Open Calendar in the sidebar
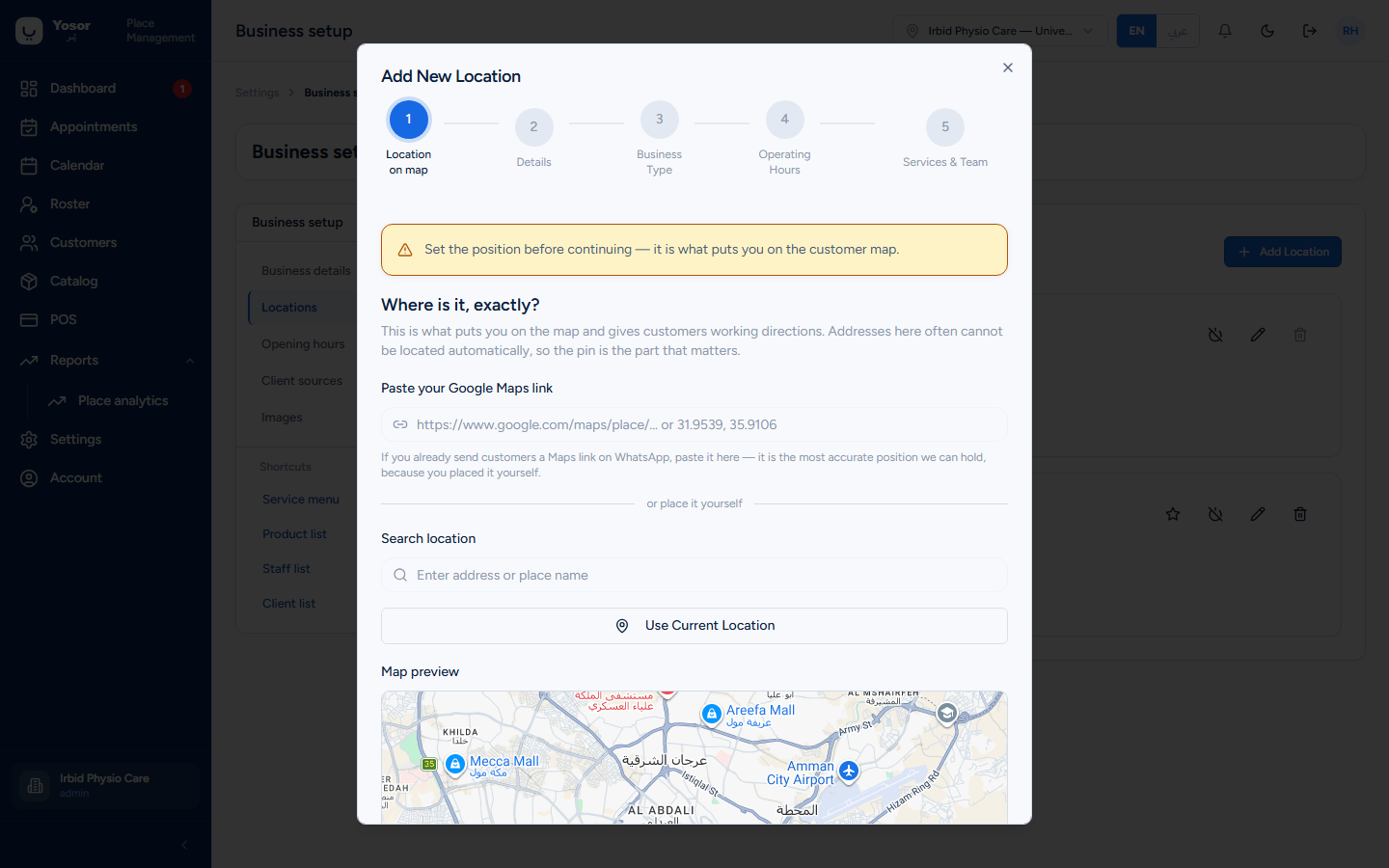The image size is (1389, 868). click(x=105, y=165)
